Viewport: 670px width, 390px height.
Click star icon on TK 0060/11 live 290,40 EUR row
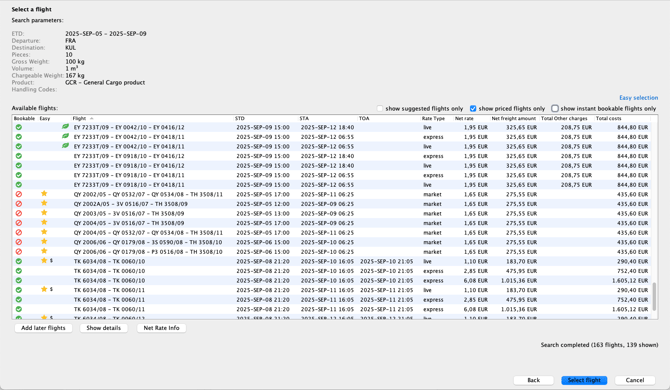coord(44,289)
